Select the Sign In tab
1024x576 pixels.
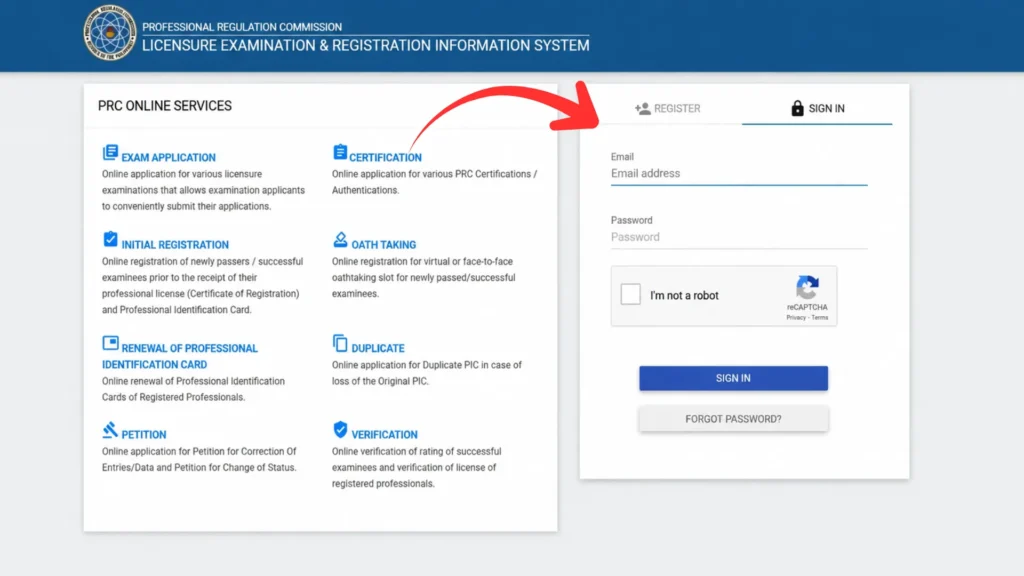click(817, 108)
